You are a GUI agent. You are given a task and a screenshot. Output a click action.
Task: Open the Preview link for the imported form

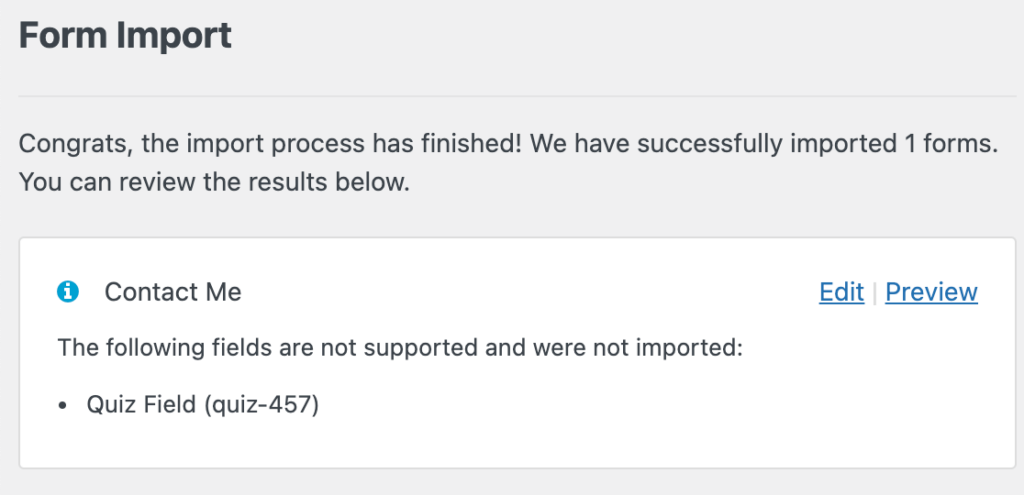point(931,292)
